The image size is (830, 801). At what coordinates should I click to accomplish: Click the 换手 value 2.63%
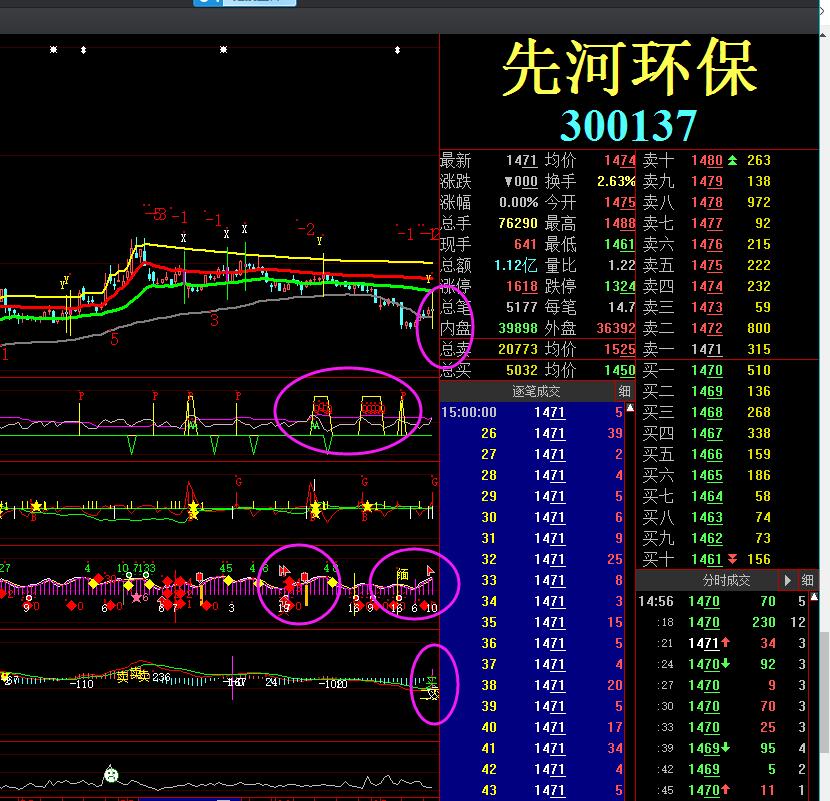[x=616, y=182]
